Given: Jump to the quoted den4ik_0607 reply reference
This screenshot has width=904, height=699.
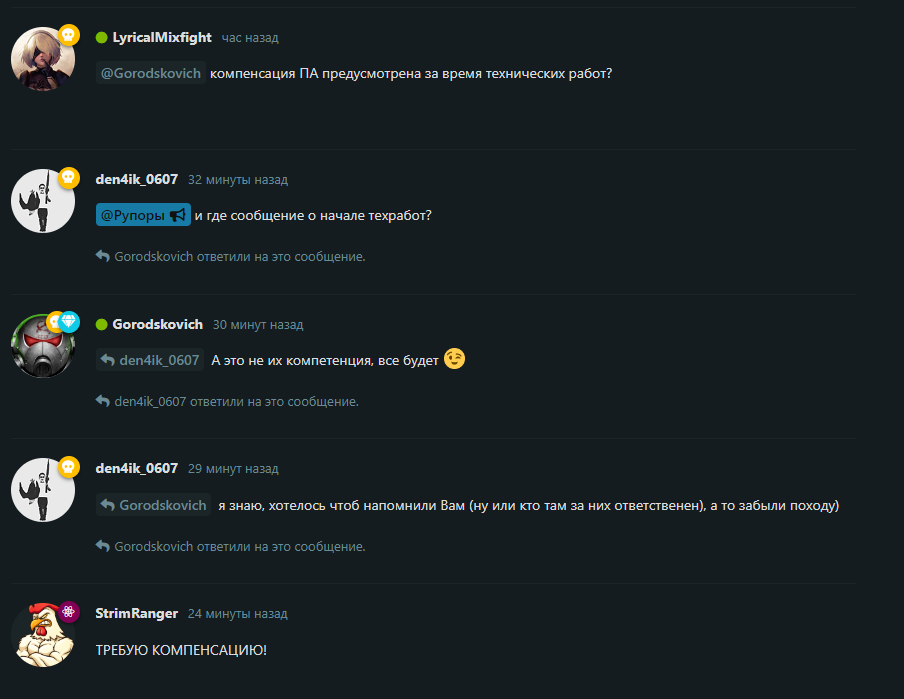Looking at the screenshot, I should pos(150,360).
